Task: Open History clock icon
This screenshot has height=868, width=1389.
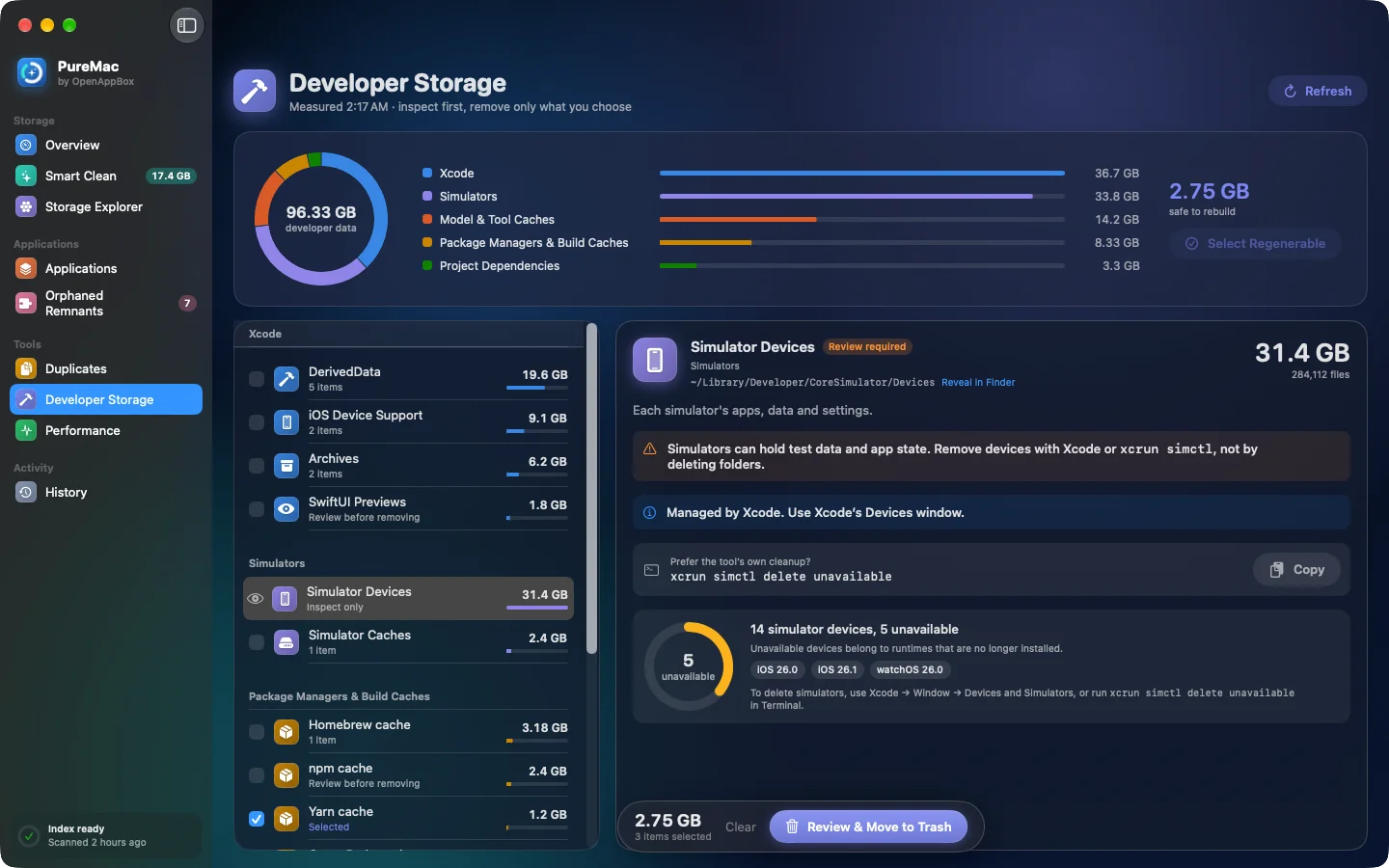Action: [x=26, y=492]
